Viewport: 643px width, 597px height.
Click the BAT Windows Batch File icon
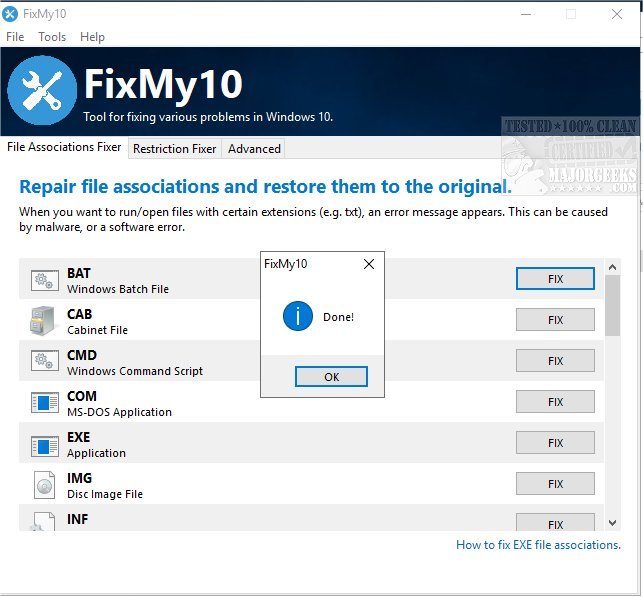click(44, 280)
